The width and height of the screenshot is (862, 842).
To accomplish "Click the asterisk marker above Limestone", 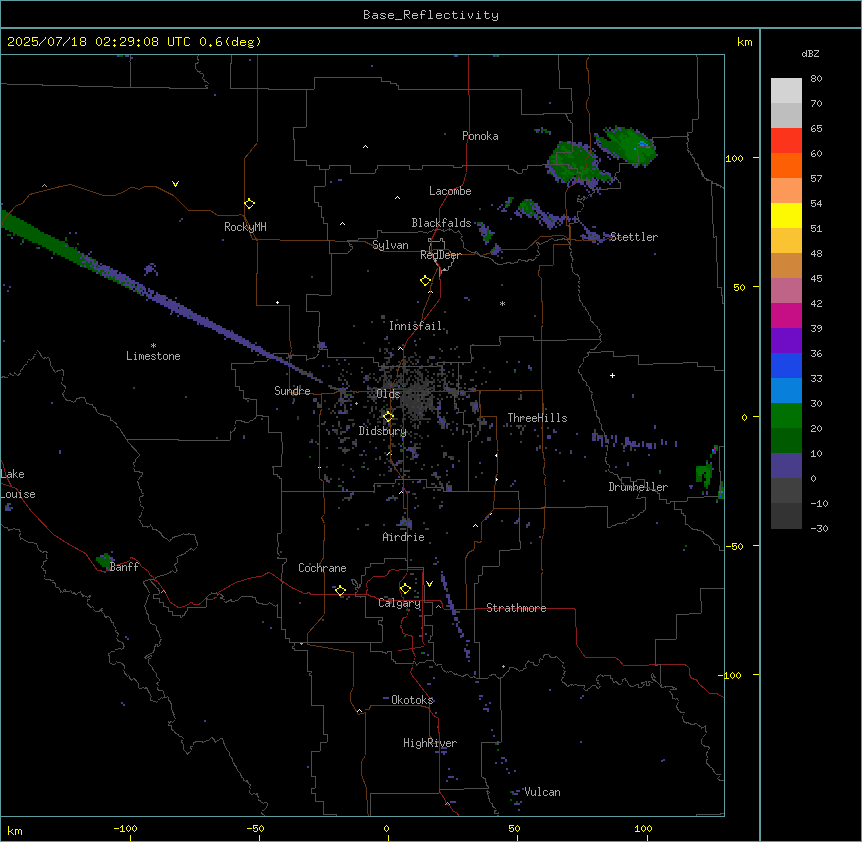I will coord(153,346).
